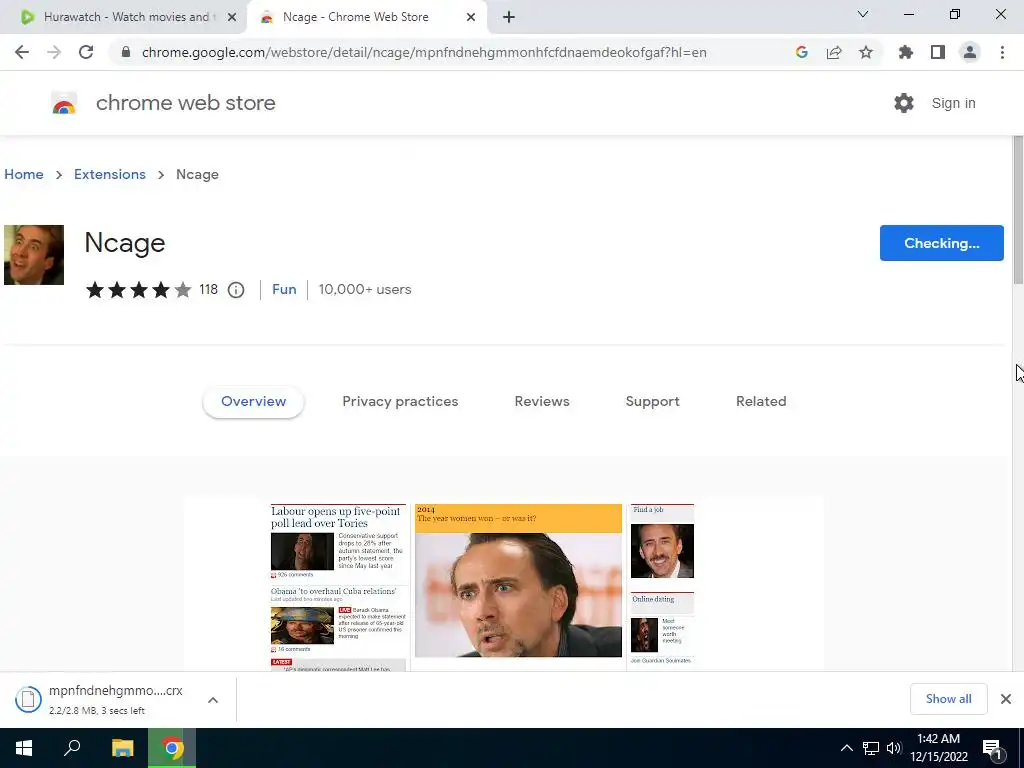Open the volume tray icon
The height and width of the screenshot is (768, 1024).
click(x=894, y=748)
